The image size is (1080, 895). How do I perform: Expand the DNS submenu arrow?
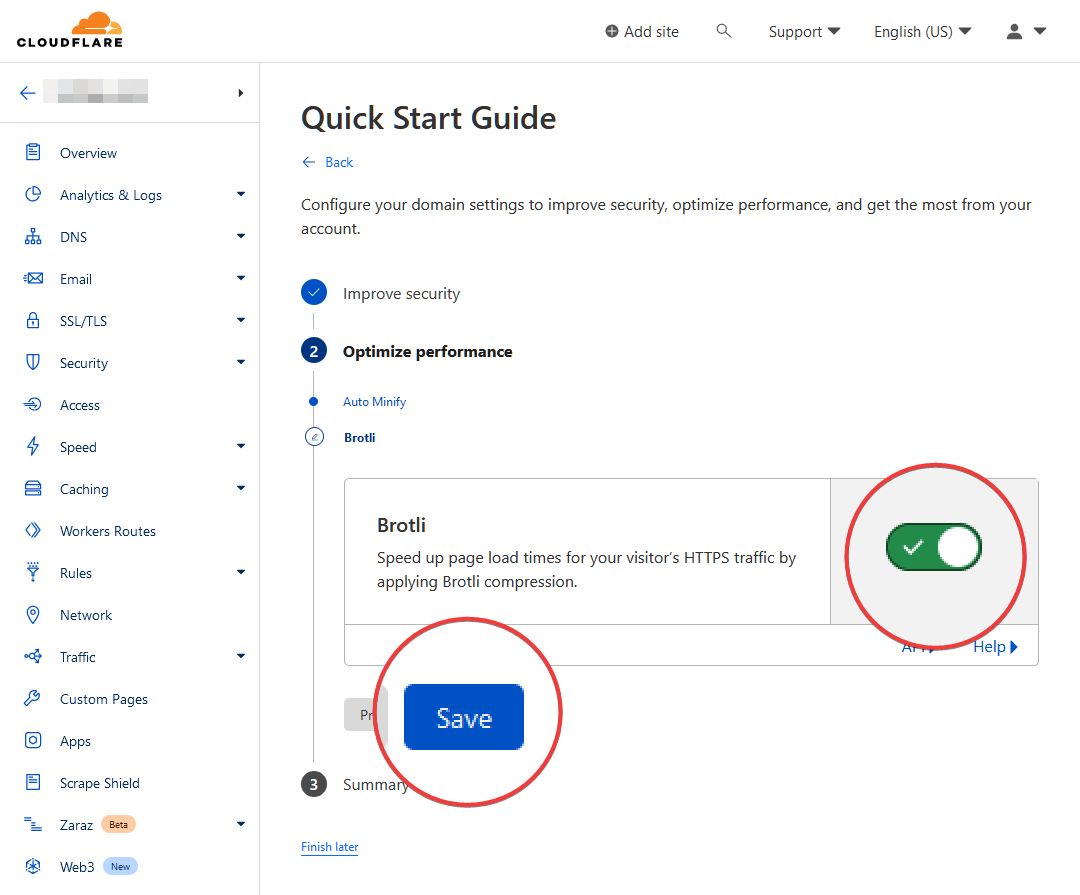[241, 236]
